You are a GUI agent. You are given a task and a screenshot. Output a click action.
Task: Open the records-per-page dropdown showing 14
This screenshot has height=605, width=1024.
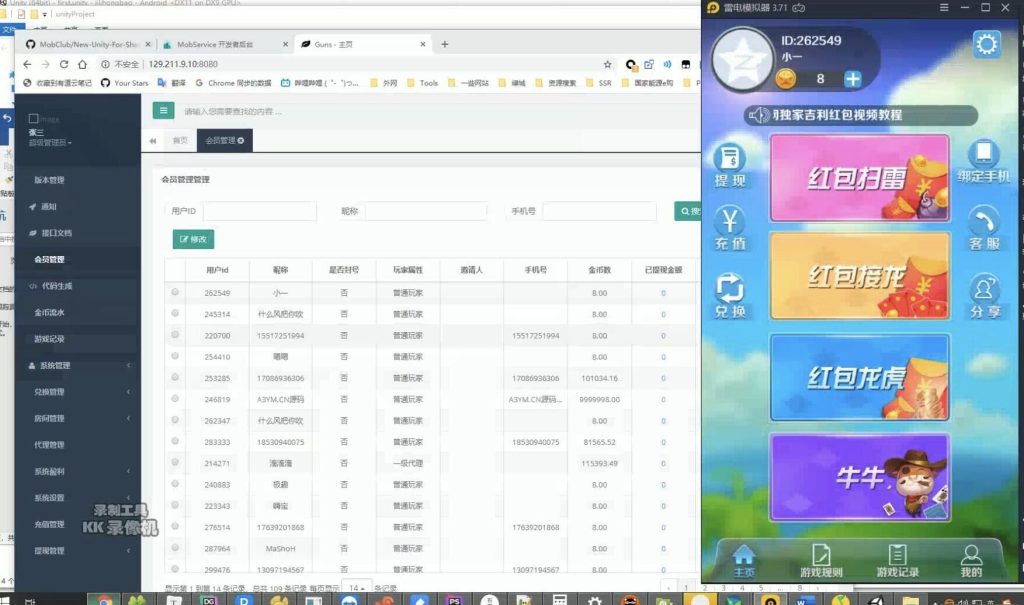pos(356,588)
